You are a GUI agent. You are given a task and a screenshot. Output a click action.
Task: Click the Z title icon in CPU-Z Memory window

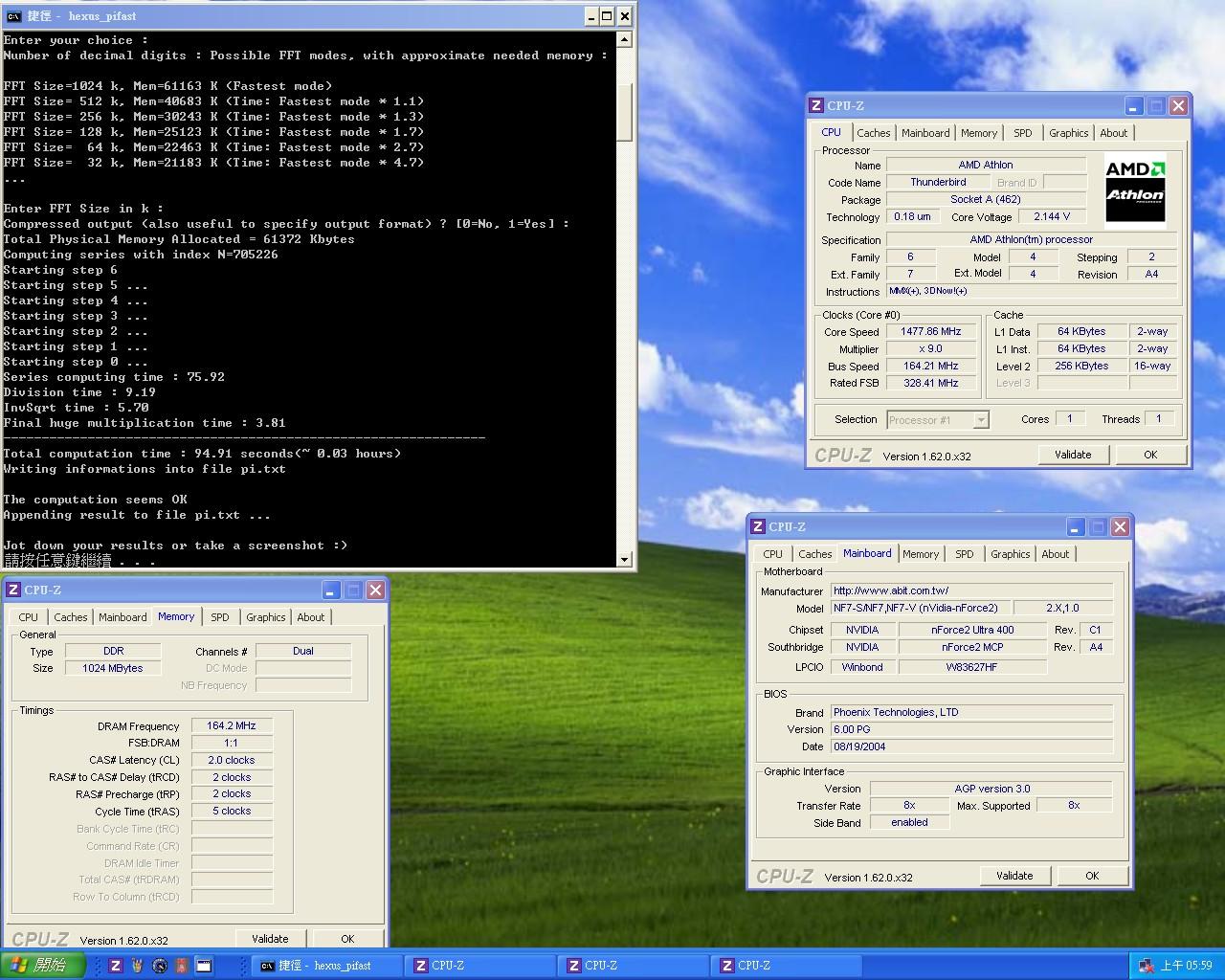[x=13, y=590]
